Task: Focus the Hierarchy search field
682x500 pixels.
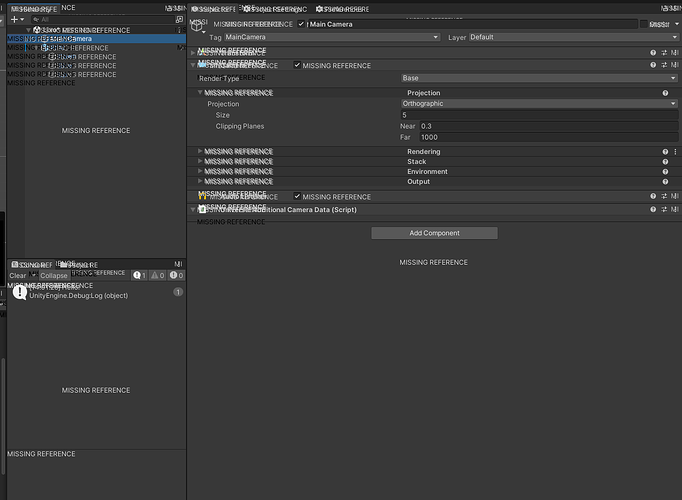Action: point(103,20)
